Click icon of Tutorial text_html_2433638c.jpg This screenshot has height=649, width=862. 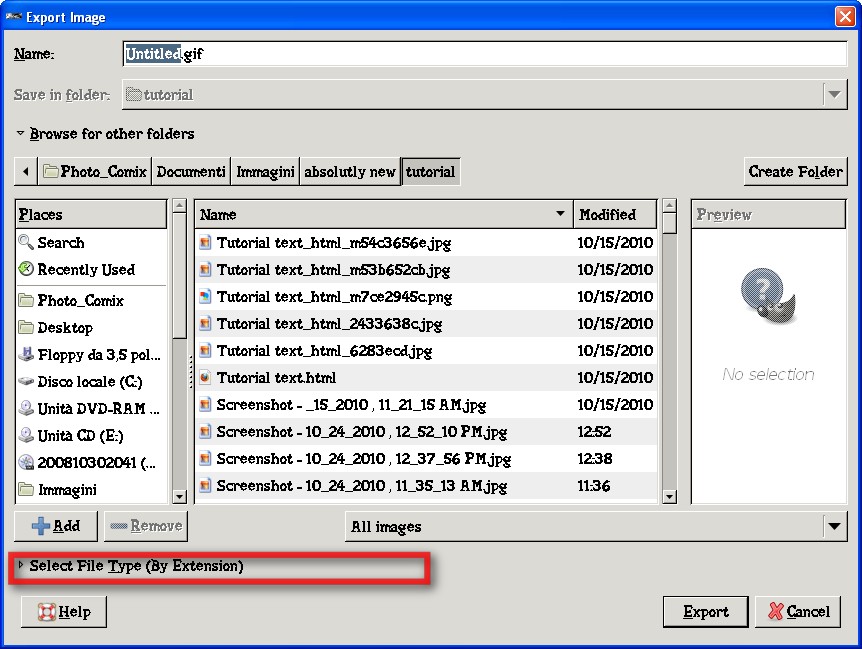click(x=205, y=323)
